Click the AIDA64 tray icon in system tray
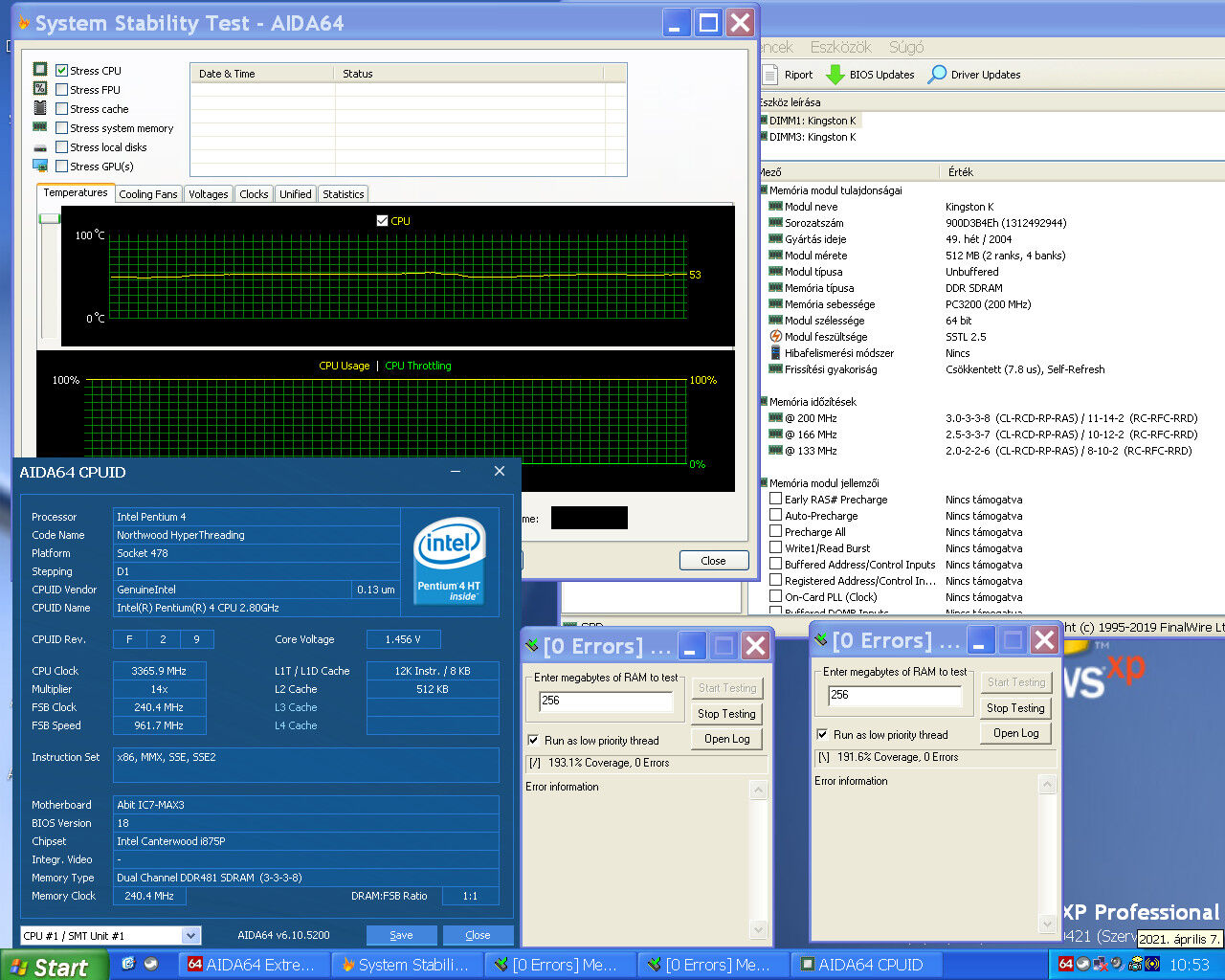The width and height of the screenshot is (1225, 980). [1066, 964]
